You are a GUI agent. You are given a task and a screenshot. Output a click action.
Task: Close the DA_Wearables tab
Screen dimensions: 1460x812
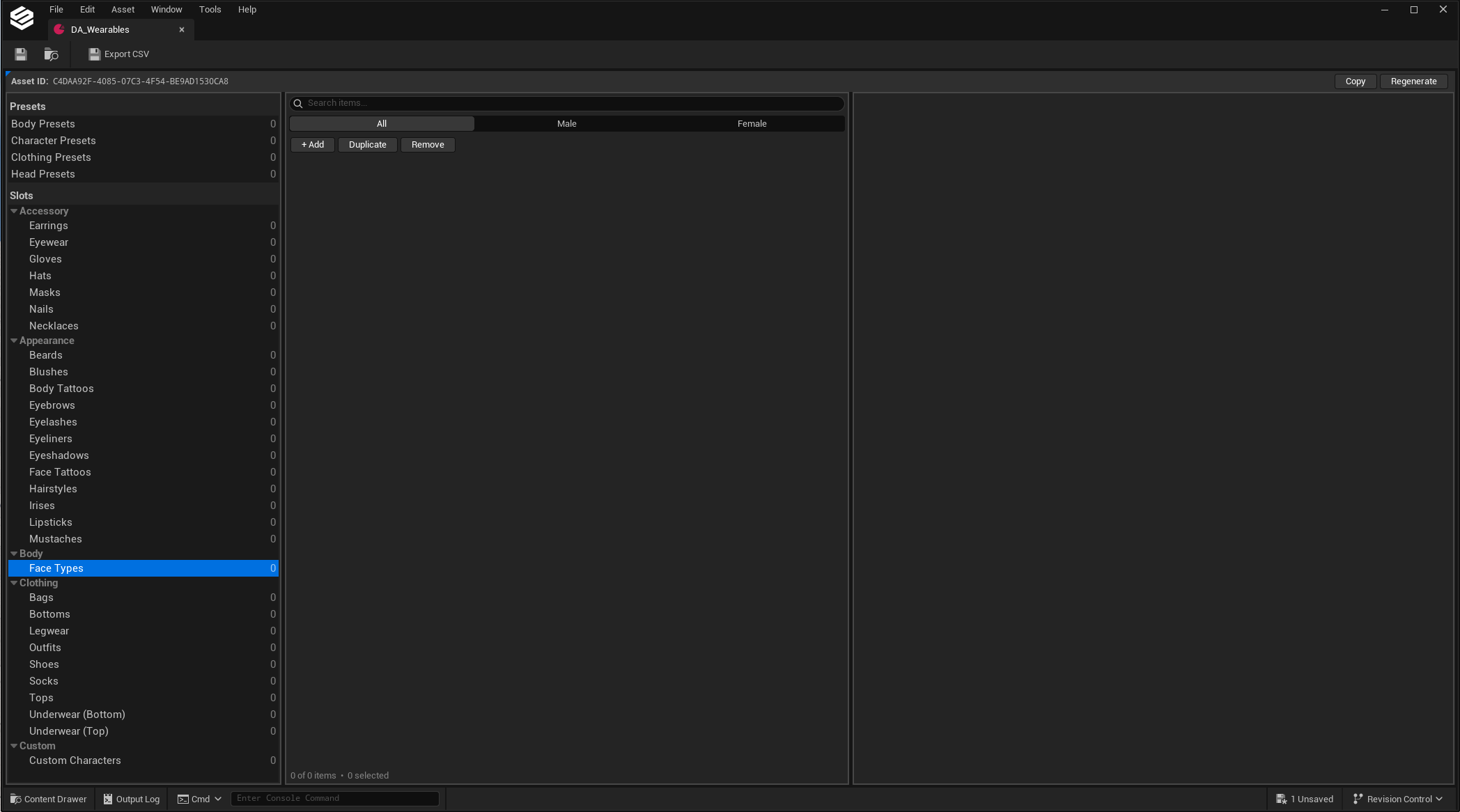coord(182,29)
